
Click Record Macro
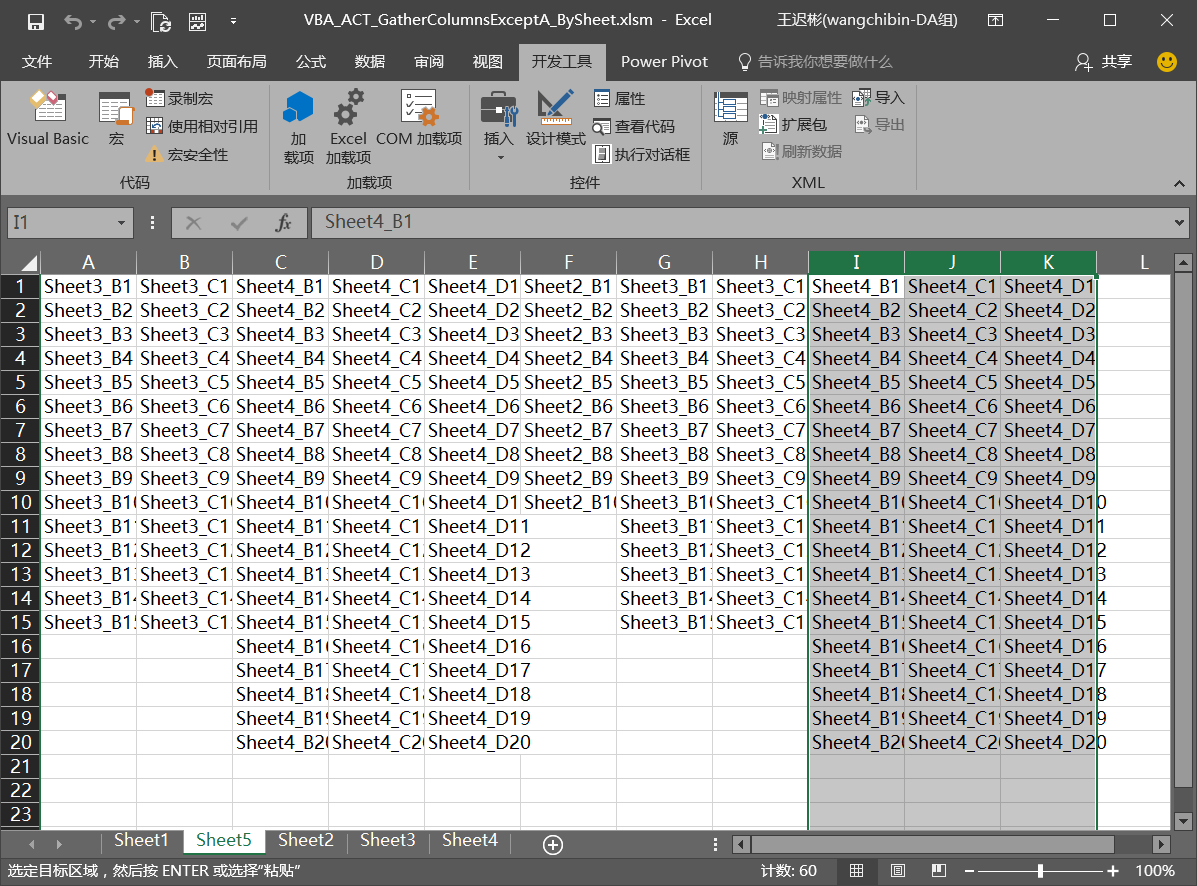tap(180, 98)
